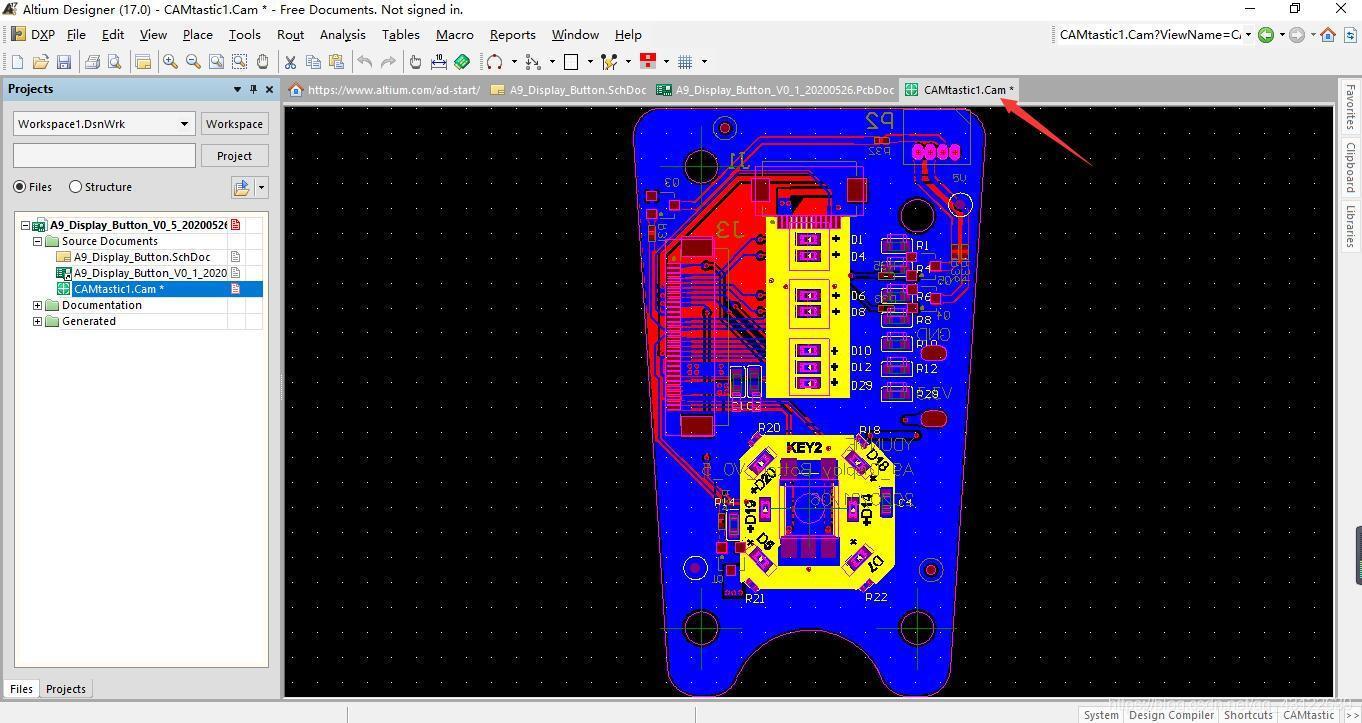Pick the Measure distance tool
The image size is (1362, 723).
[439, 62]
